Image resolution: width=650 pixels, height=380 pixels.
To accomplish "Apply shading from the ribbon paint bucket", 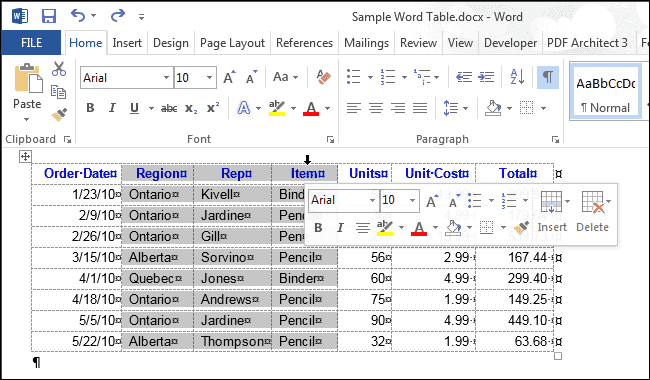I will tap(493, 108).
